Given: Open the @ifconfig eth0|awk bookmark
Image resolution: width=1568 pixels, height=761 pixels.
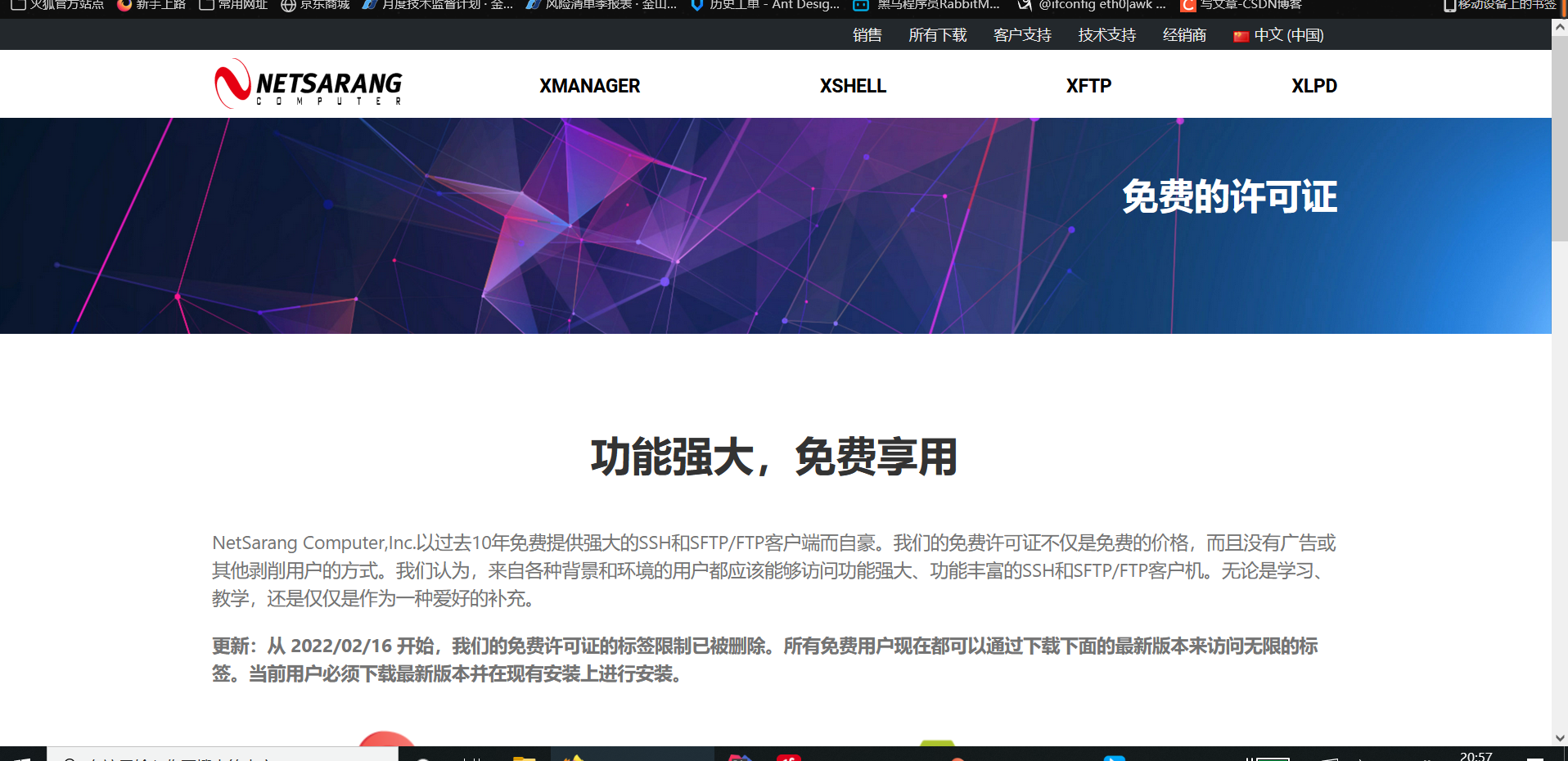Looking at the screenshot, I should [x=1092, y=5].
